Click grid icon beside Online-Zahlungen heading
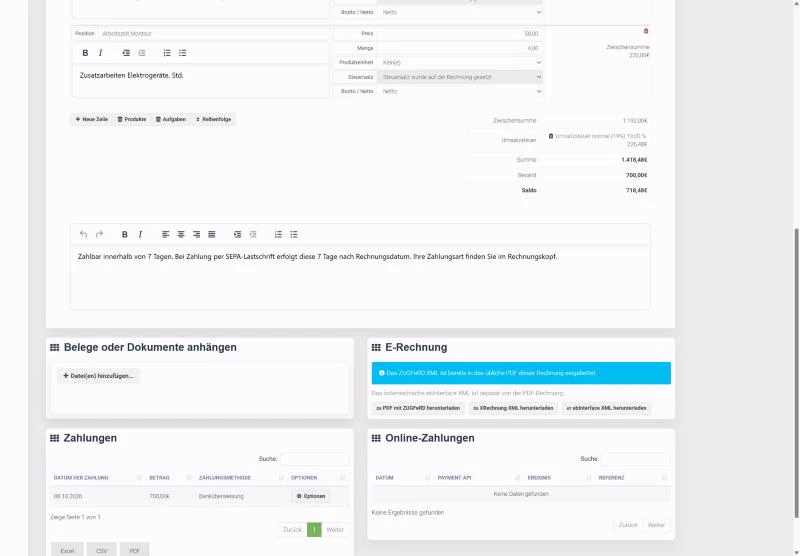 [x=376, y=438]
